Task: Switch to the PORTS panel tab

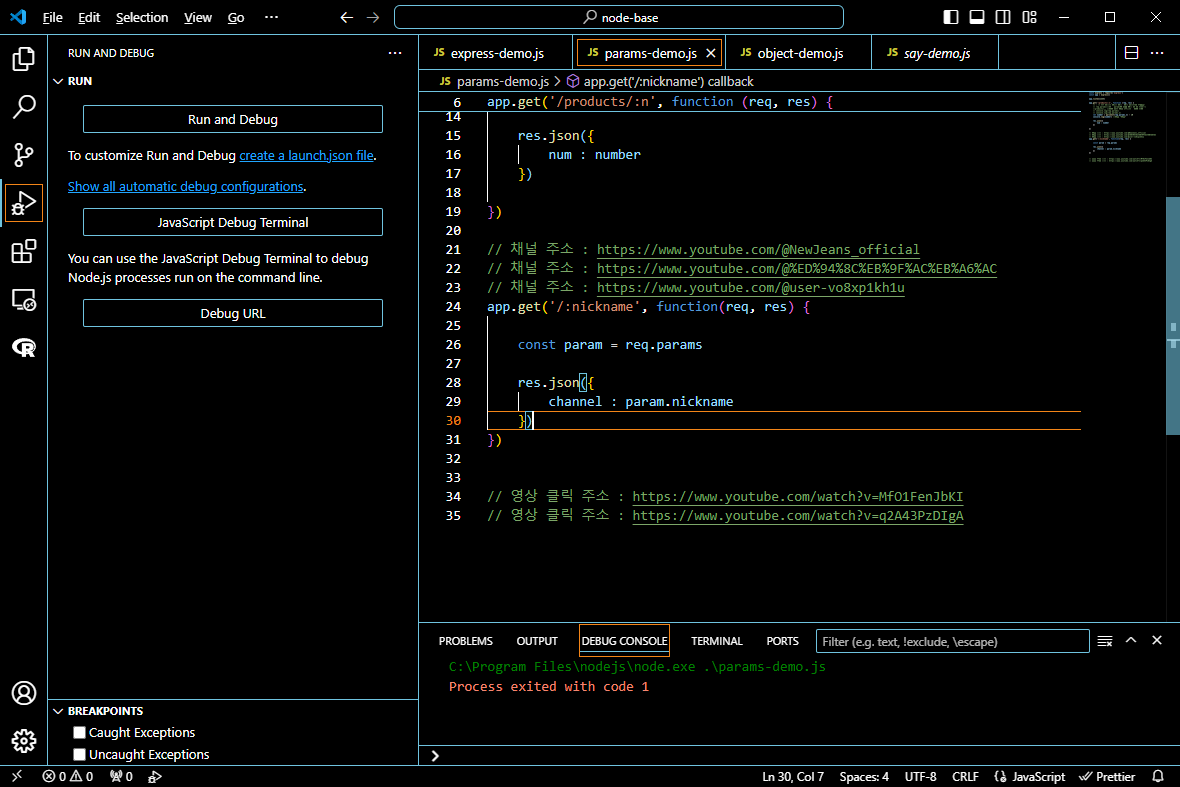Action: point(783,641)
